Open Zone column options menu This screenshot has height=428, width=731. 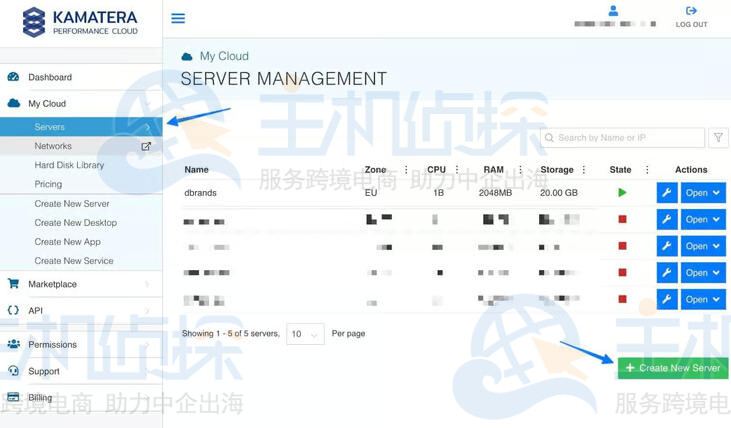(406, 170)
